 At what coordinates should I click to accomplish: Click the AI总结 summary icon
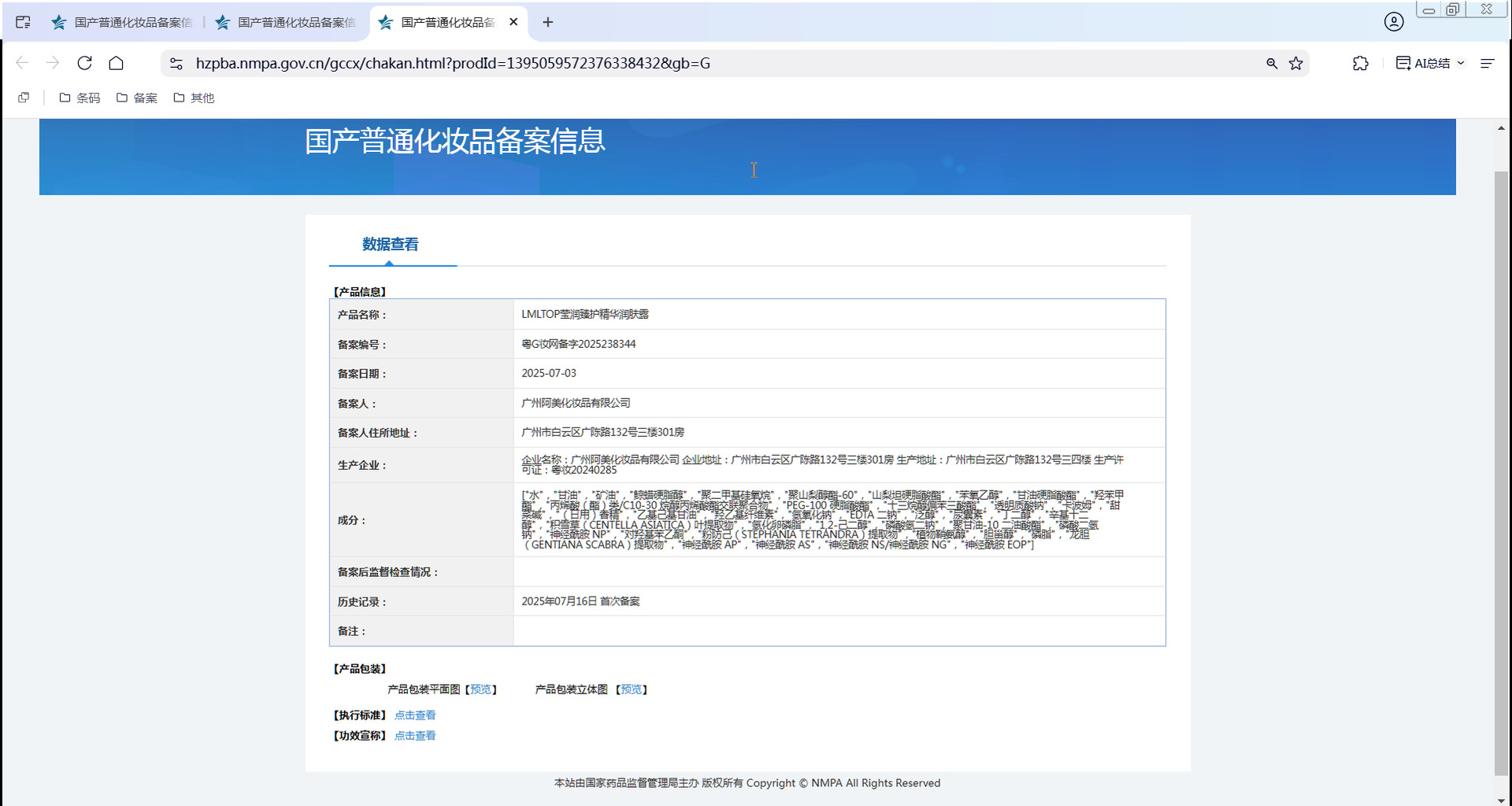click(1403, 63)
